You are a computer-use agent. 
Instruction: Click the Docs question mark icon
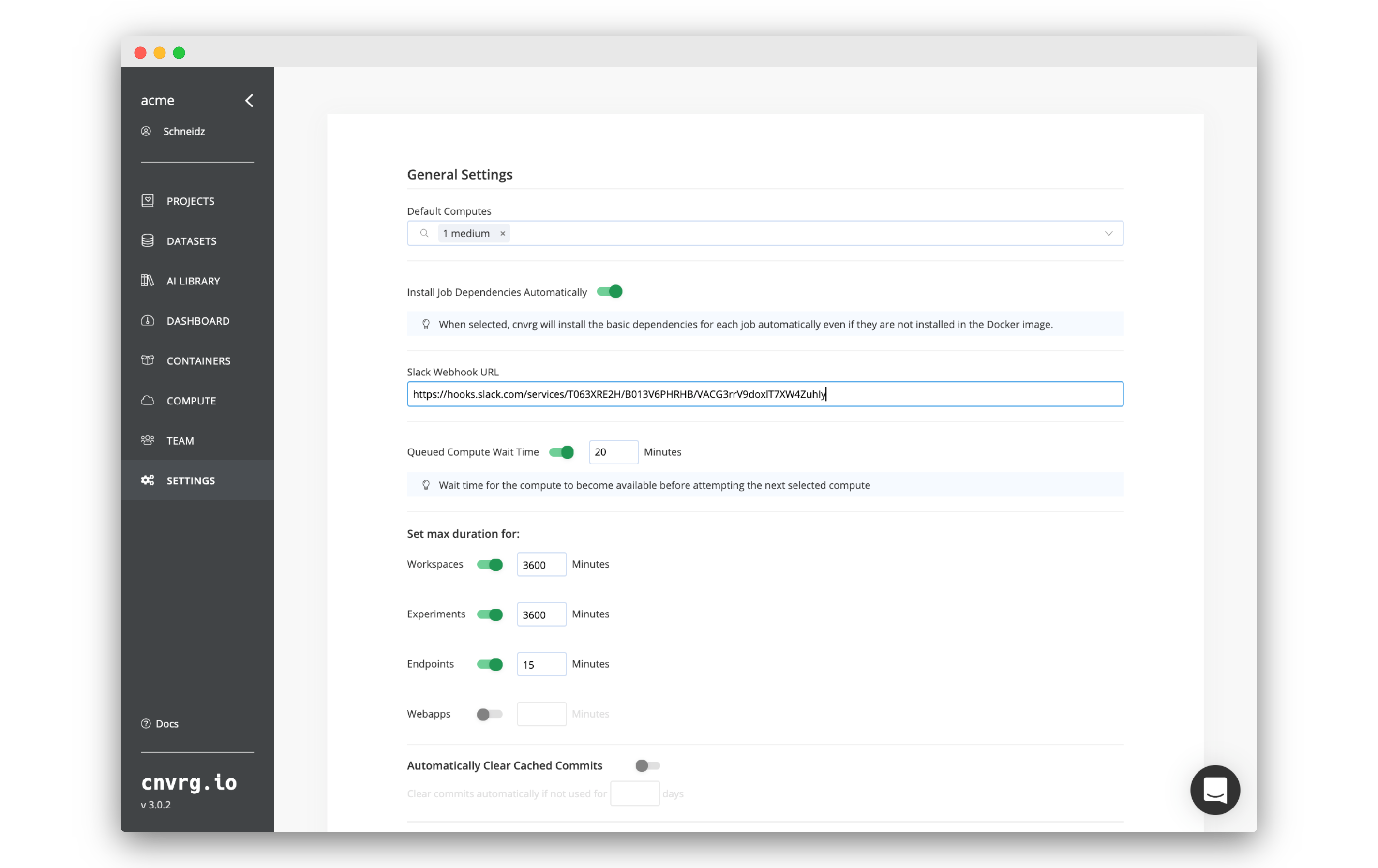pyautogui.click(x=146, y=724)
